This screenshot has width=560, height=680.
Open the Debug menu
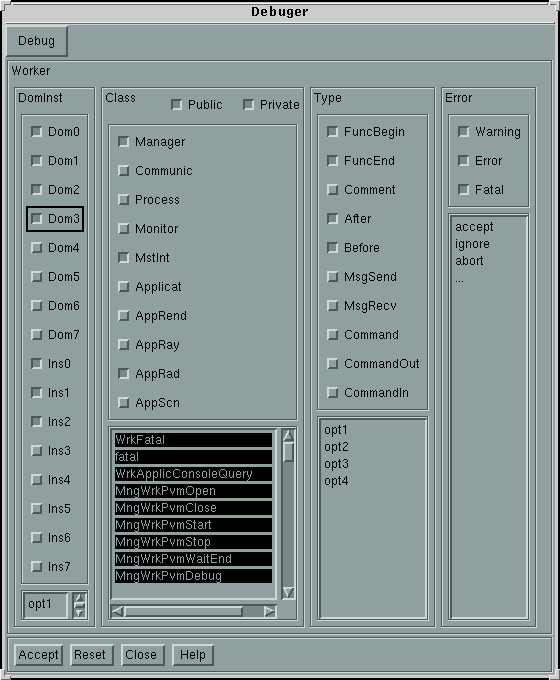tap(36, 41)
